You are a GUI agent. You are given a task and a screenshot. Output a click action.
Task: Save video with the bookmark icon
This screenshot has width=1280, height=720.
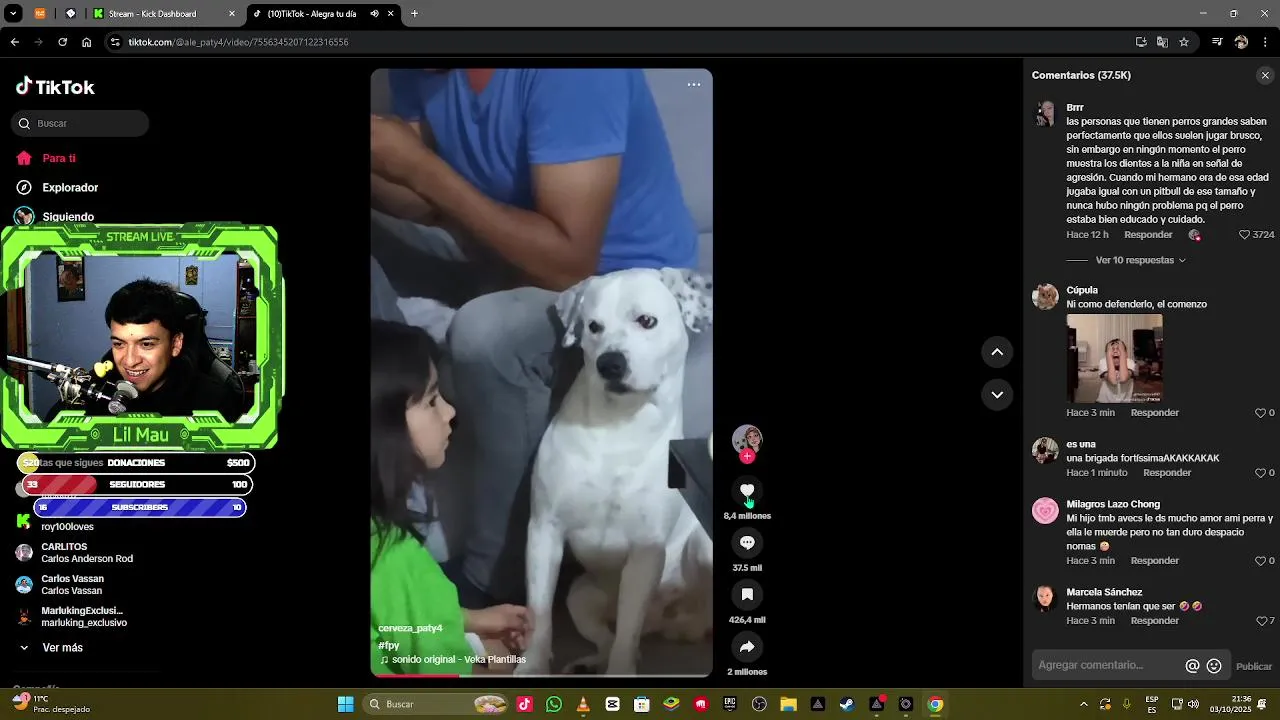[x=747, y=595]
